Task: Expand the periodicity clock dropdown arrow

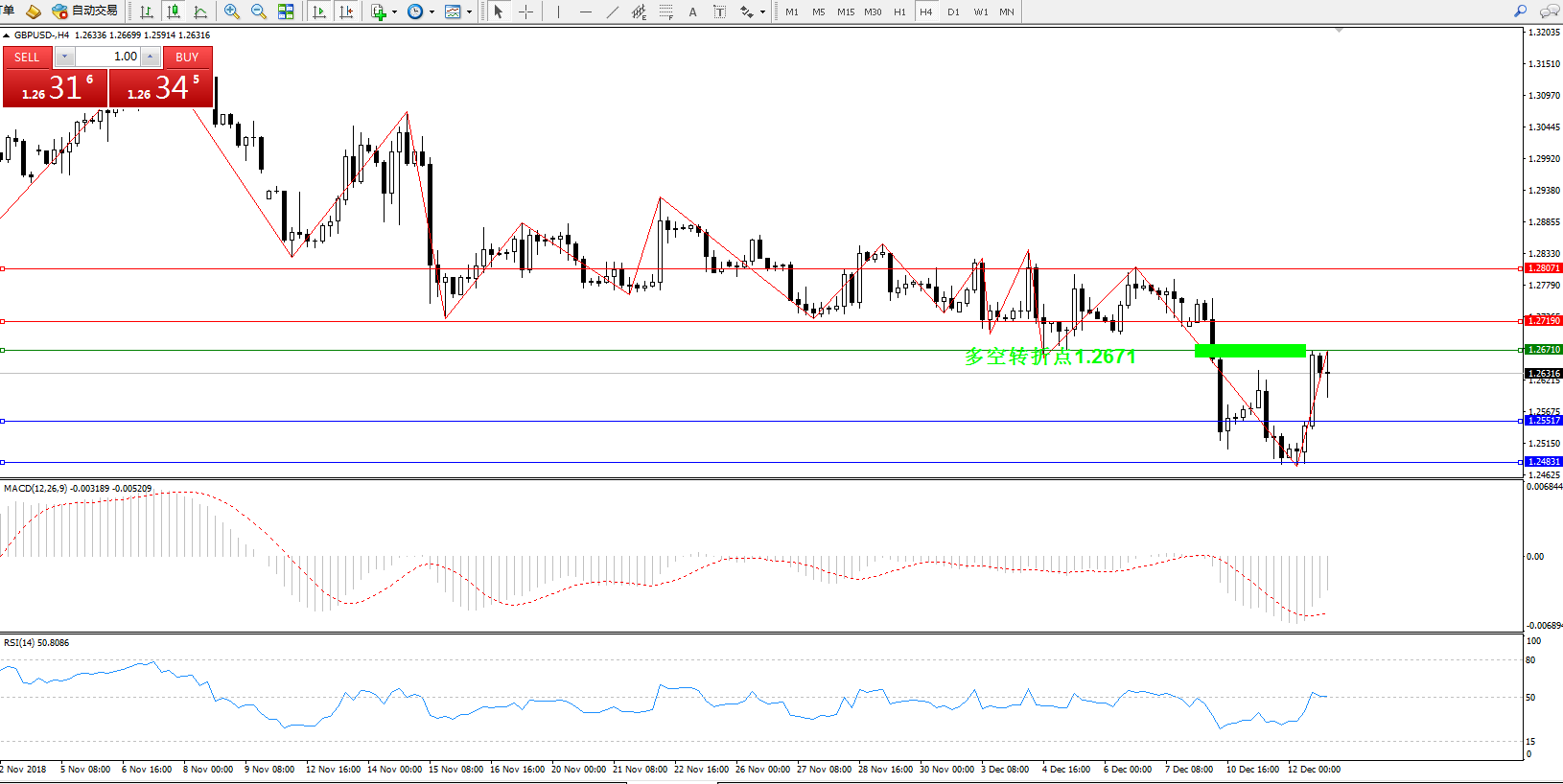Action: tap(432, 12)
